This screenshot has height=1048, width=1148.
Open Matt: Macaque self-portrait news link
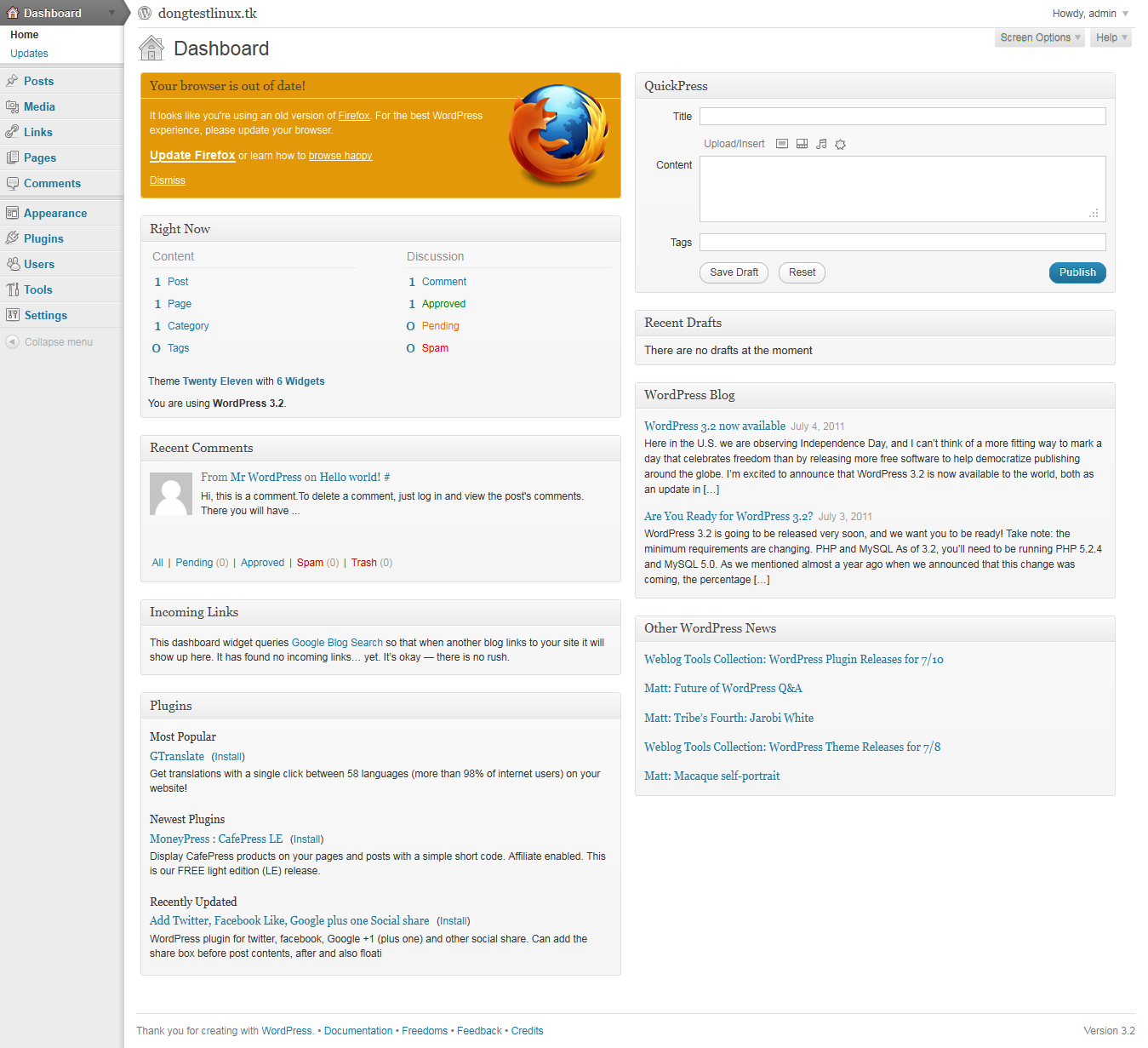point(711,776)
